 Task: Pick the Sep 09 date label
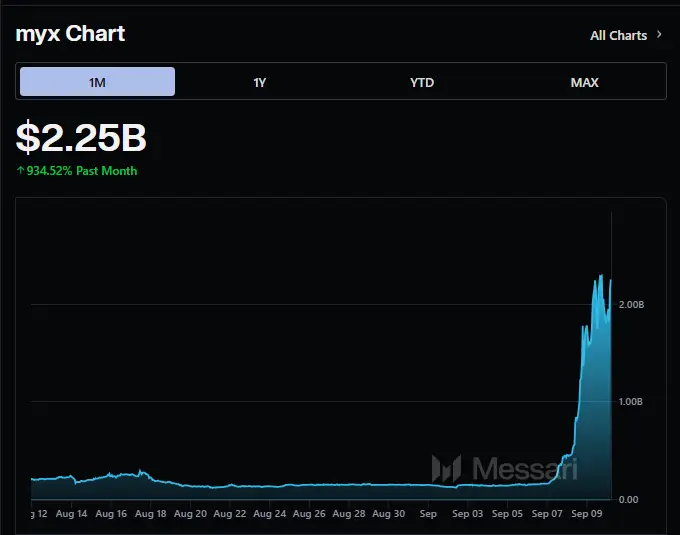586,514
